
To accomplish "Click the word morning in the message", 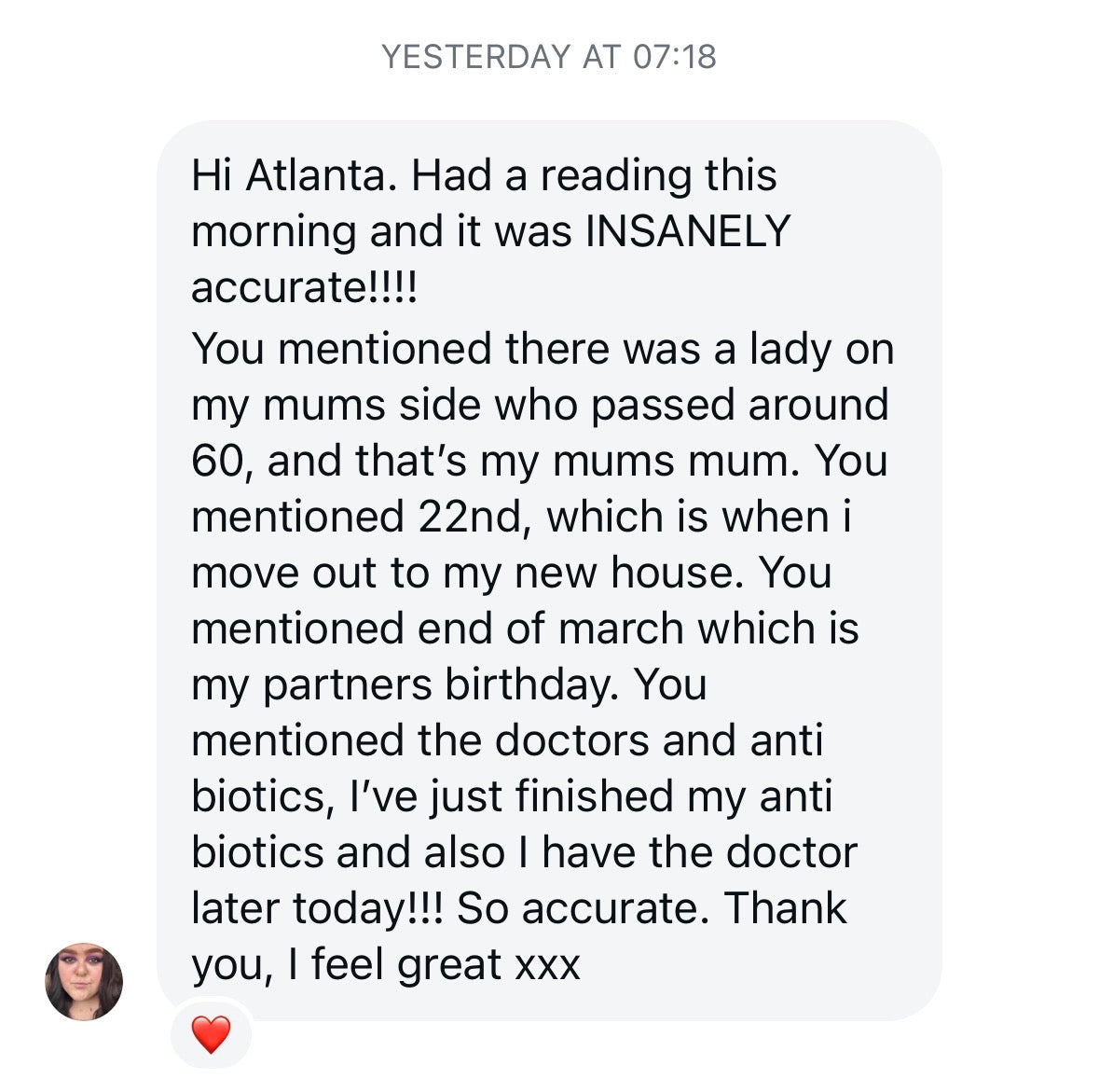I will [x=273, y=231].
